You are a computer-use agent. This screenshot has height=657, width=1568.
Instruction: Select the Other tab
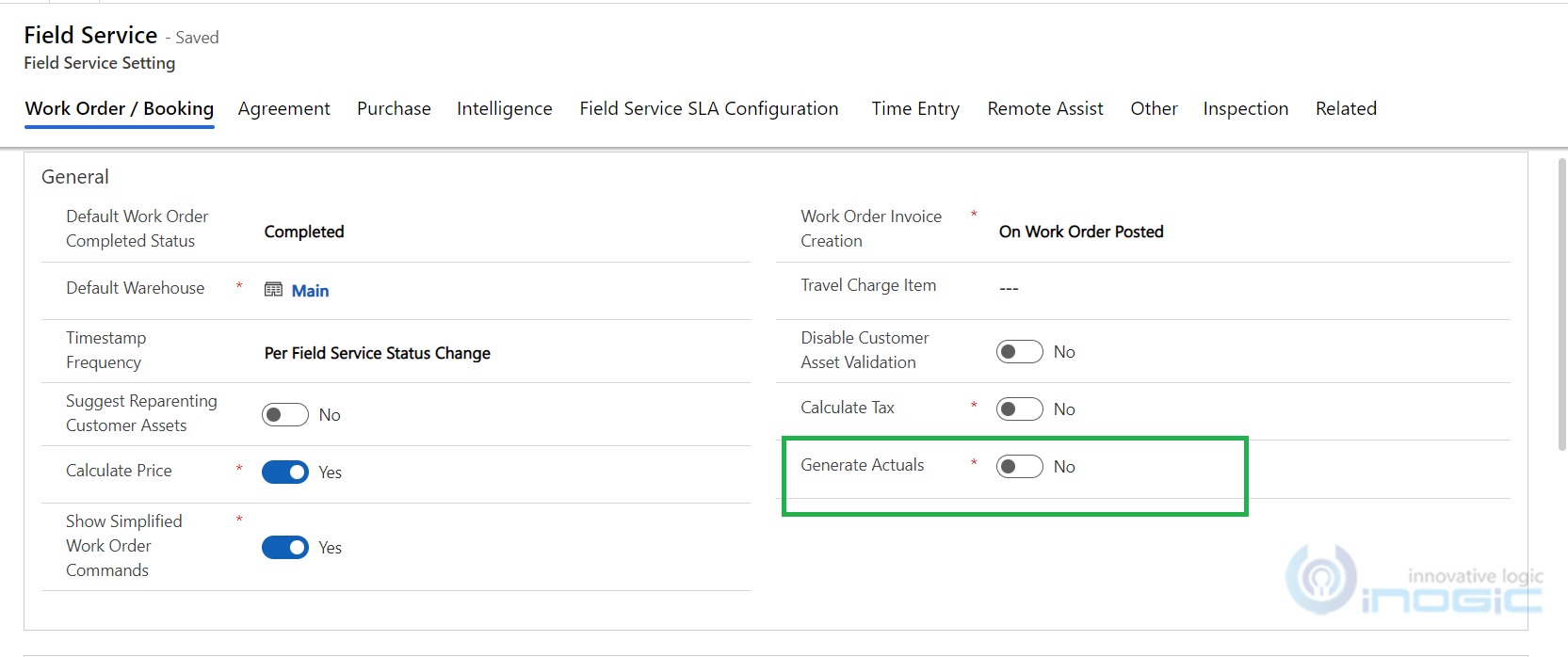pyautogui.click(x=1155, y=108)
